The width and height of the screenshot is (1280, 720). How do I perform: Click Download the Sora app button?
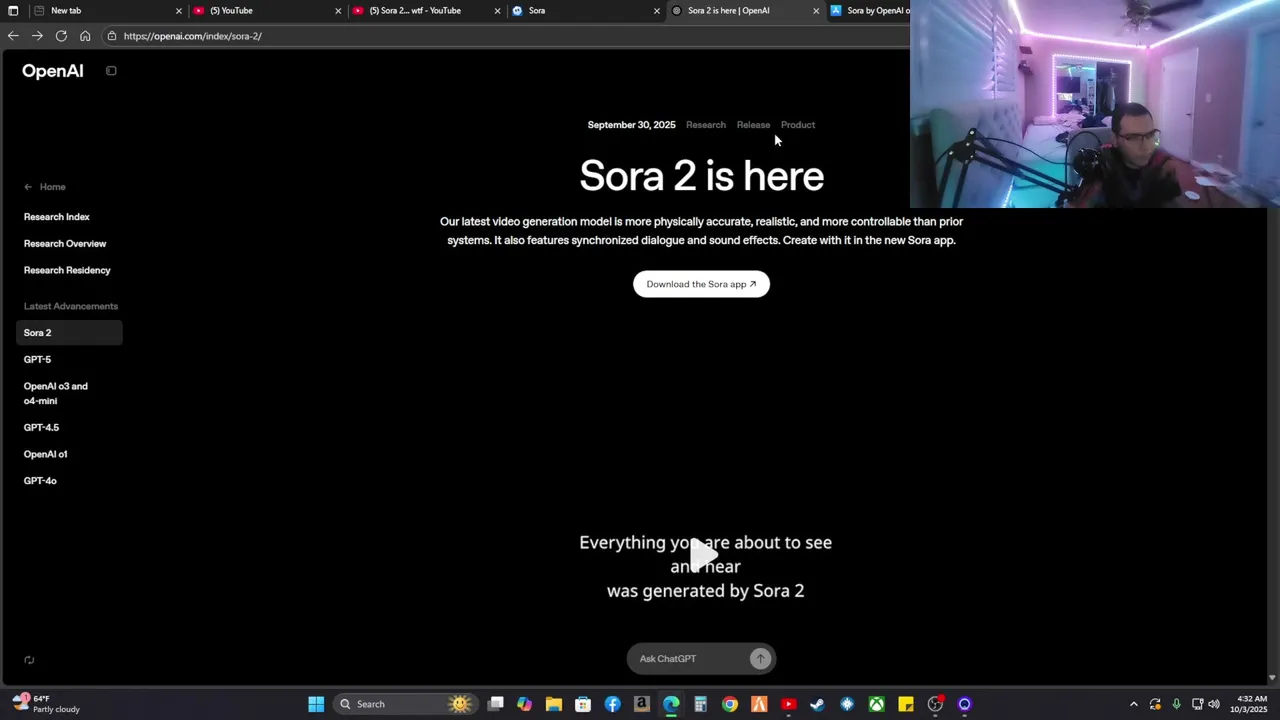pos(701,284)
